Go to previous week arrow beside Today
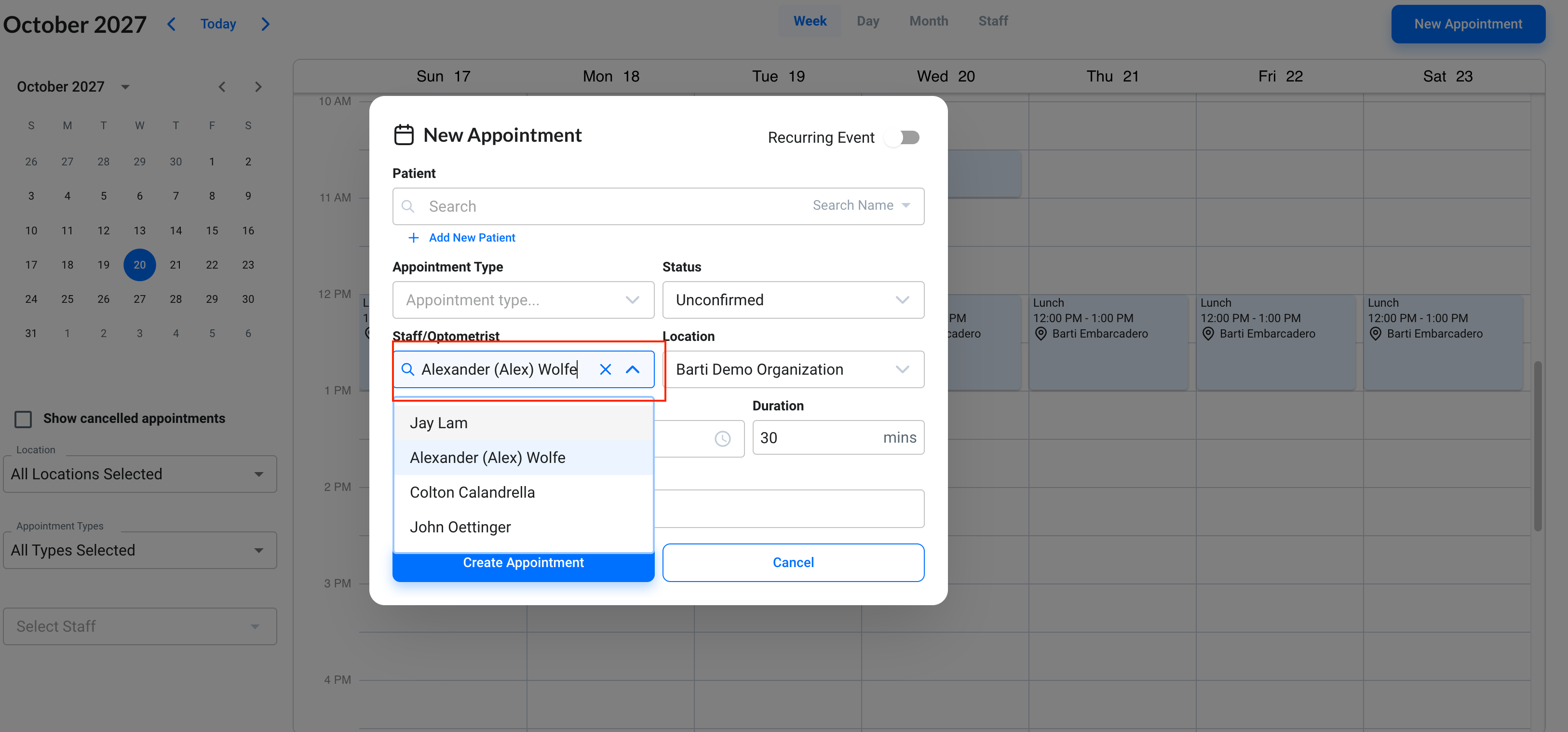 click(x=172, y=24)
